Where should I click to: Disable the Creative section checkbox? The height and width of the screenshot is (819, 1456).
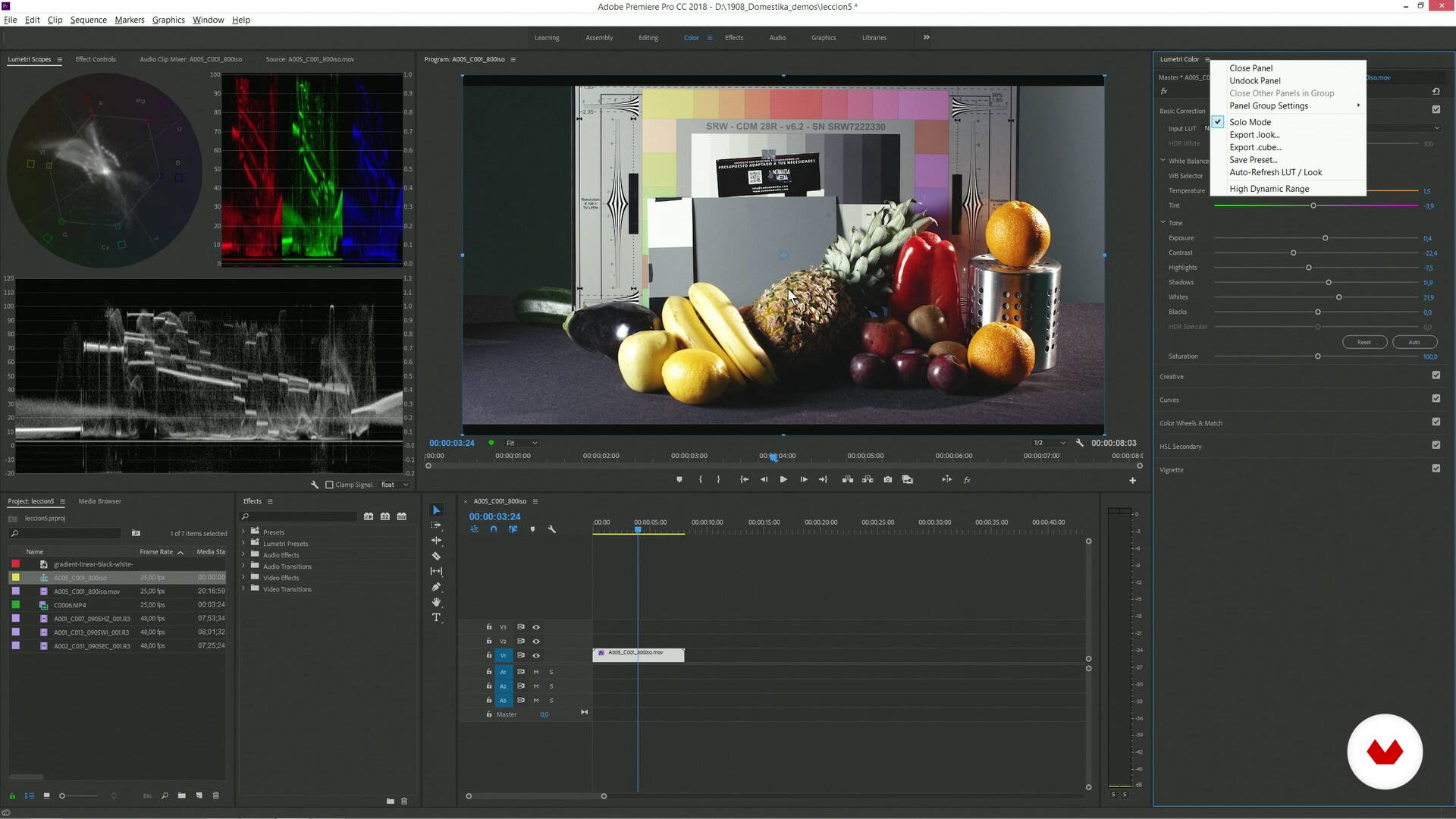coord(1436,375)
